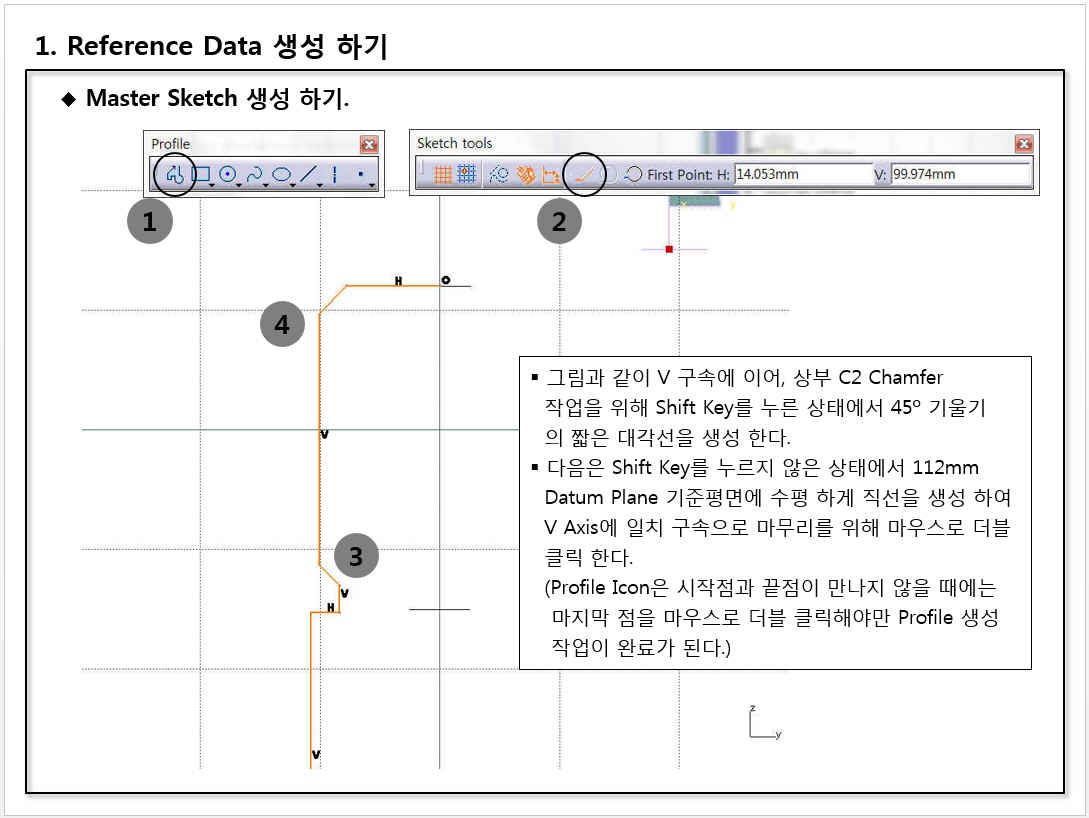Toggle Geometrical Constraints option
1089x818 pixels.
pyautogui.click(x=526, y=174)
